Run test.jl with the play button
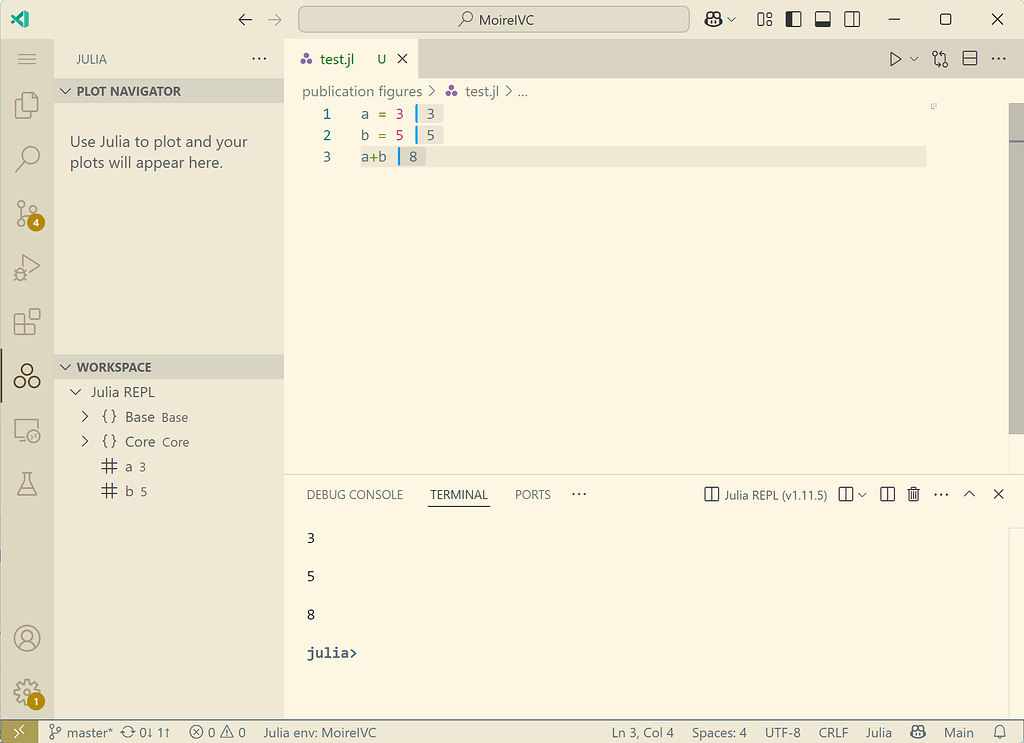This screenshot has width=1024, height=743. (895, 58)
